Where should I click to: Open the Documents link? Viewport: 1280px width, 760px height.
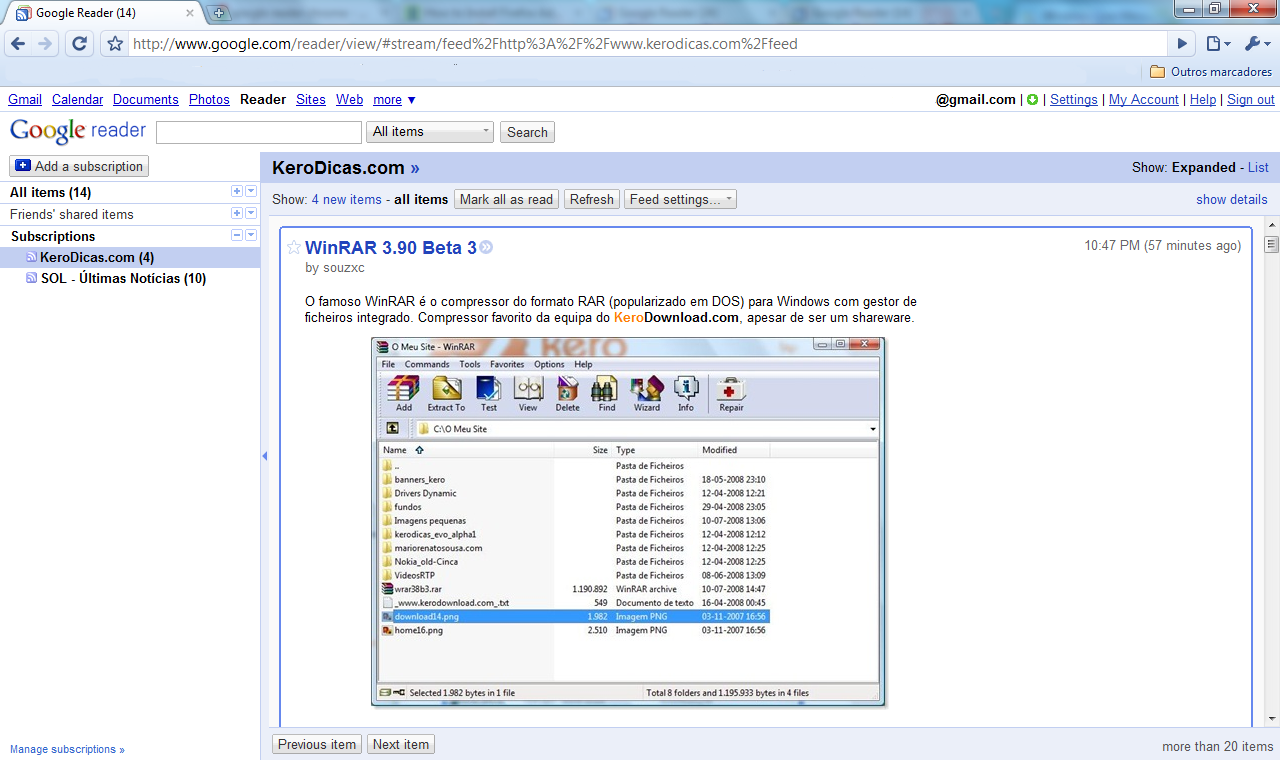coord(146,100)
